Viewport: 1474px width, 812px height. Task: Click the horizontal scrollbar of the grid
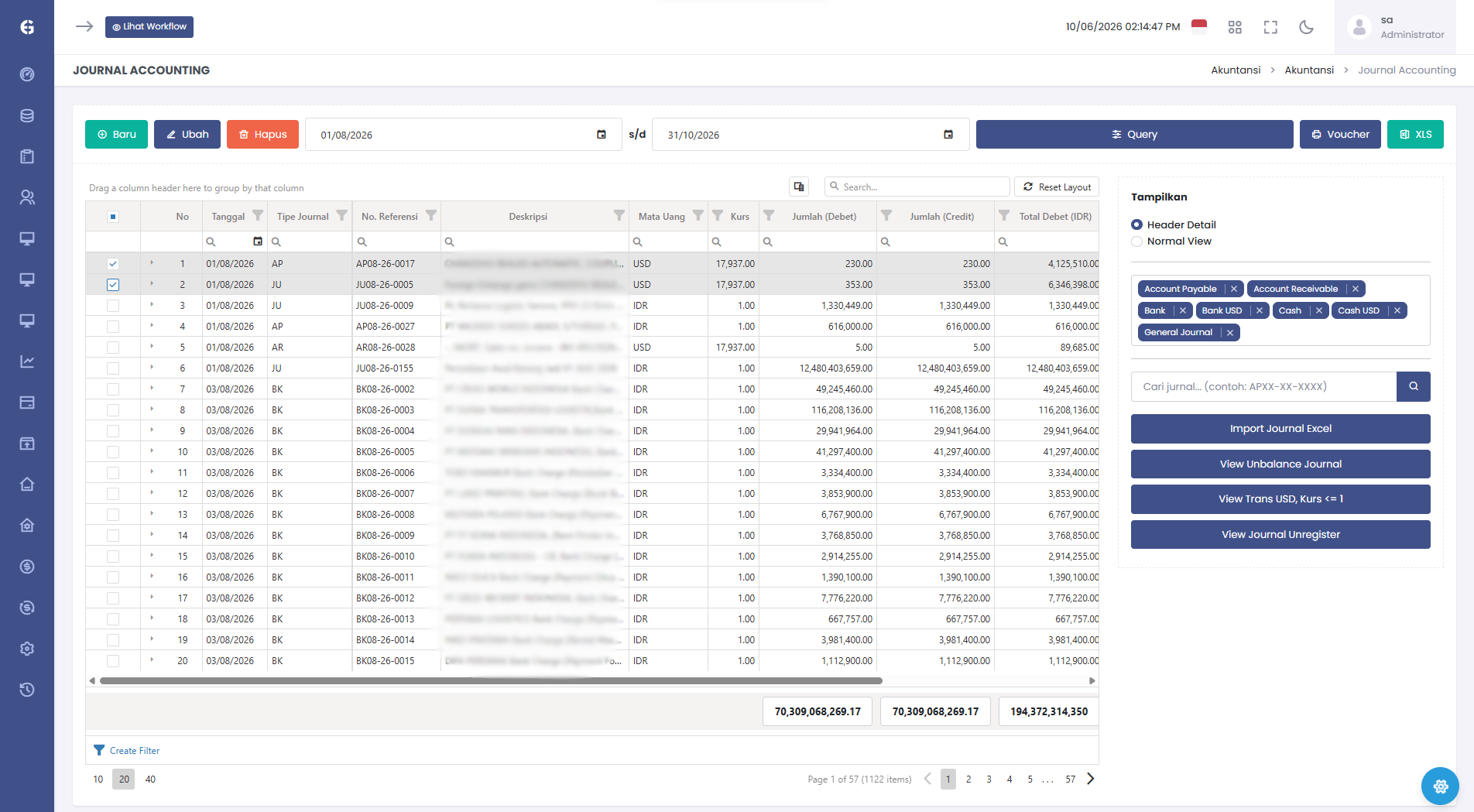point(491,681)
